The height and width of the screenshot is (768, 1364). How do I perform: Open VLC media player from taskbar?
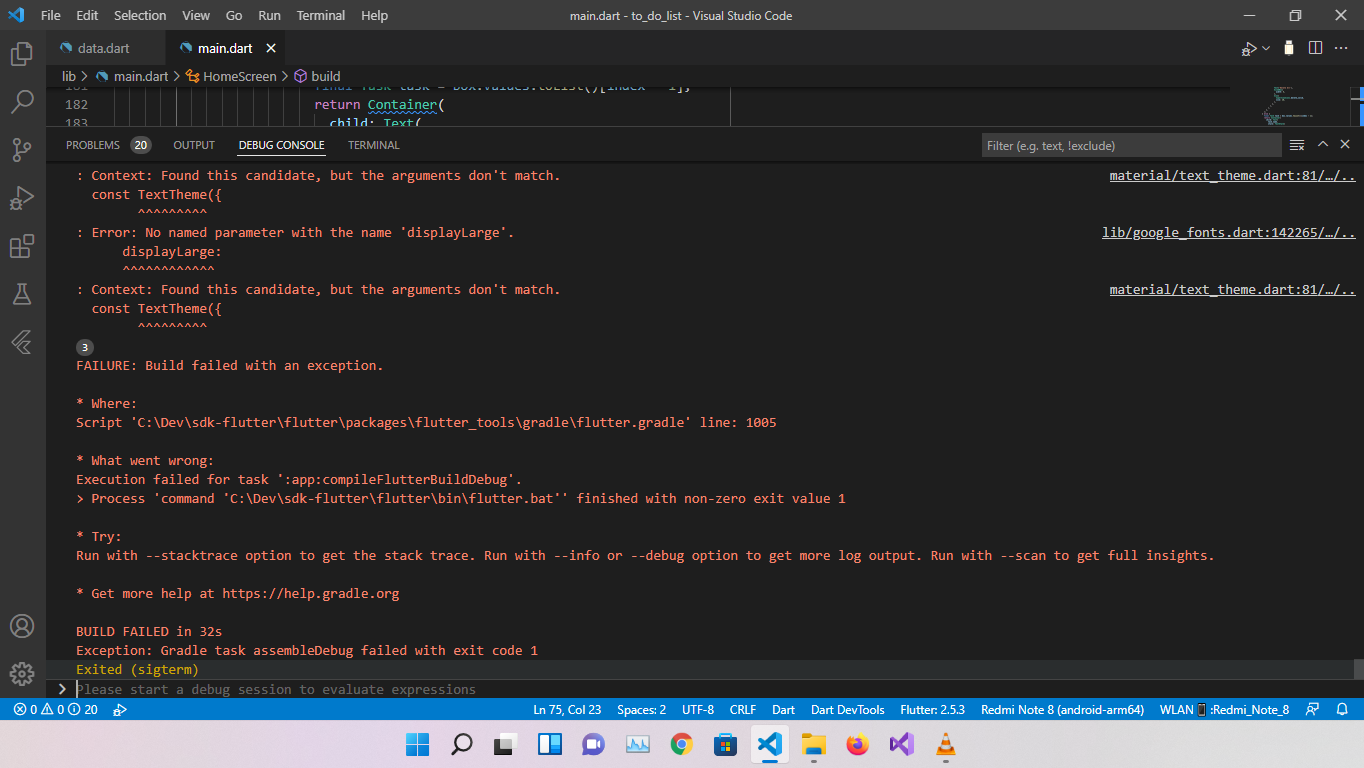click(945, 744)
